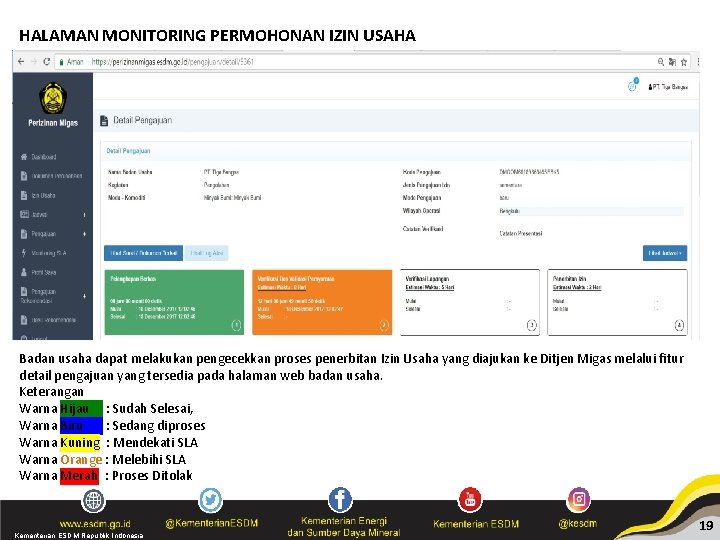Click the yellow Kuning legend swatch
This screenshot has width=720, height=540.
[80, 443]
